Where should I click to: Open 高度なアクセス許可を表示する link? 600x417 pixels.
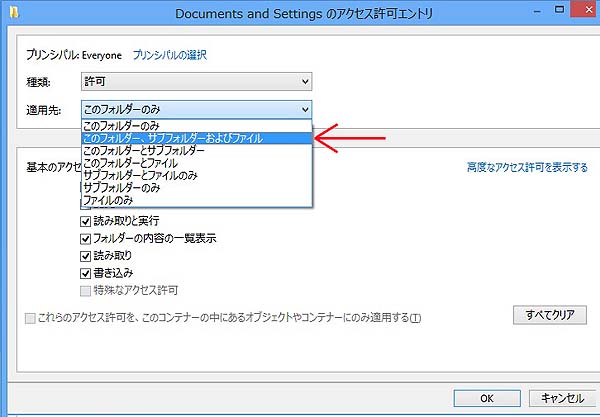527,167
